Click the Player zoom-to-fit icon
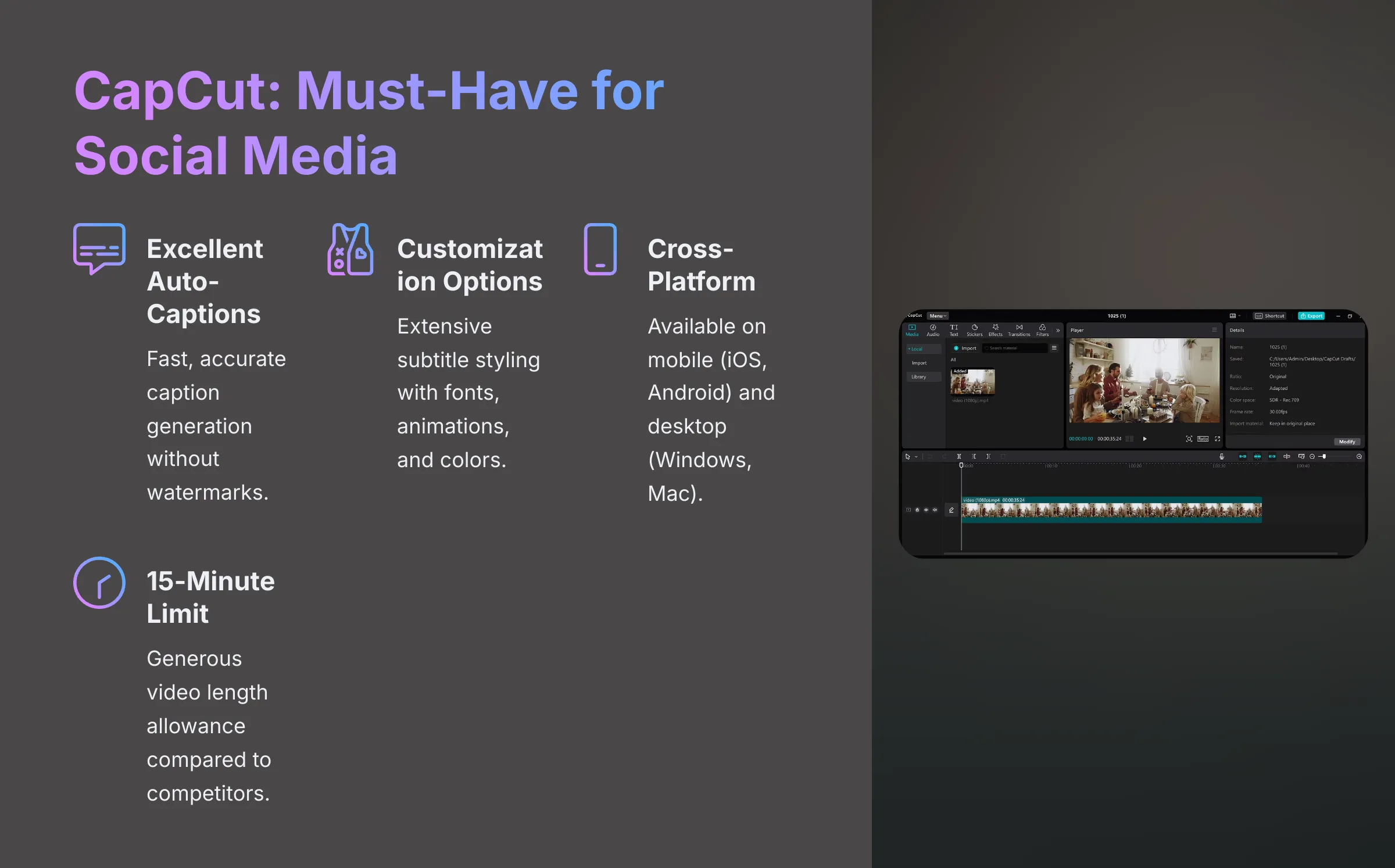The width and height of the screenshot is (1395, 868). click(x=1189, y=439)
